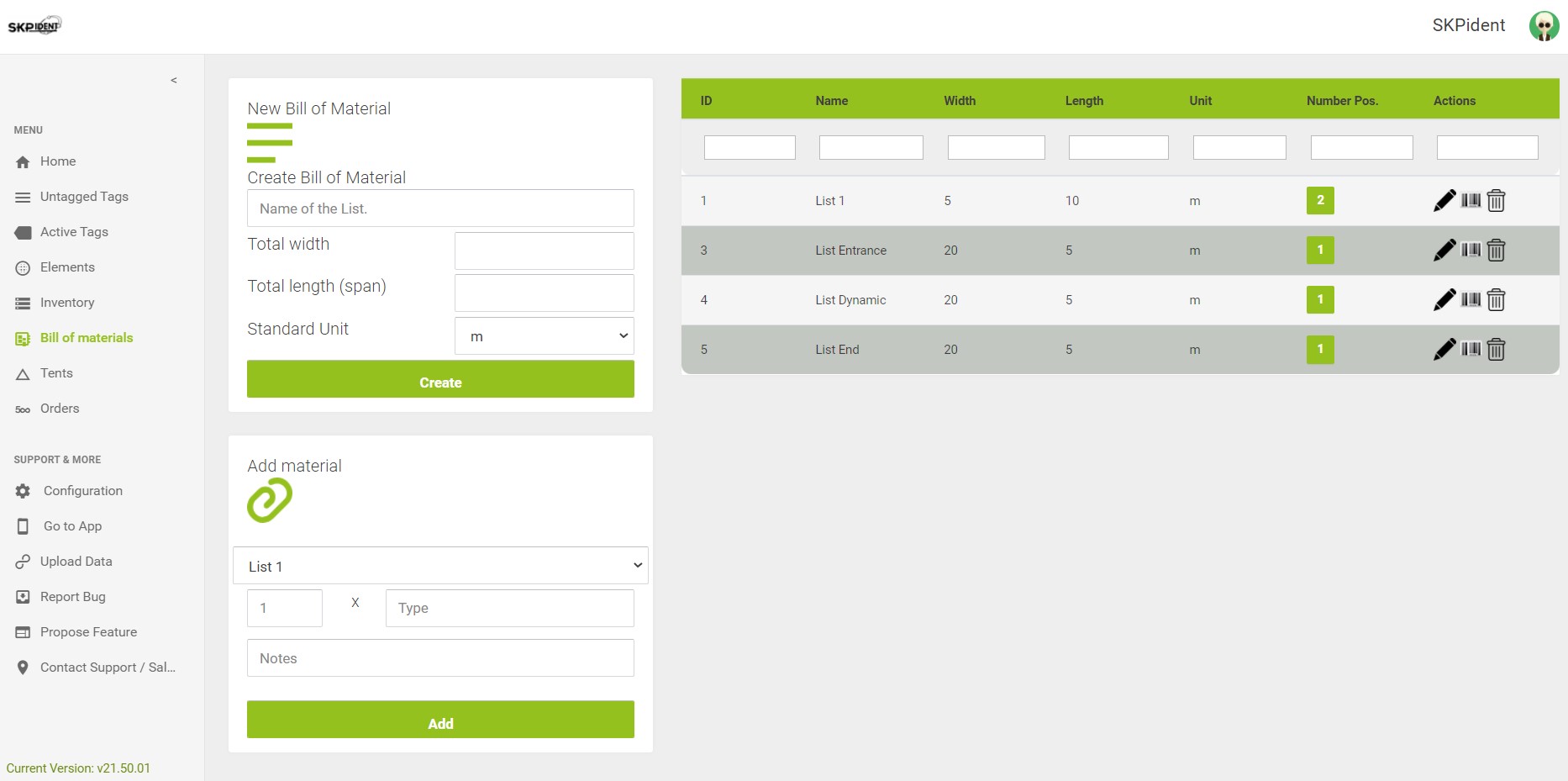Open barcode for the List 1 row
This screenshot has width=1568, height=781.
click(1471, 200)
